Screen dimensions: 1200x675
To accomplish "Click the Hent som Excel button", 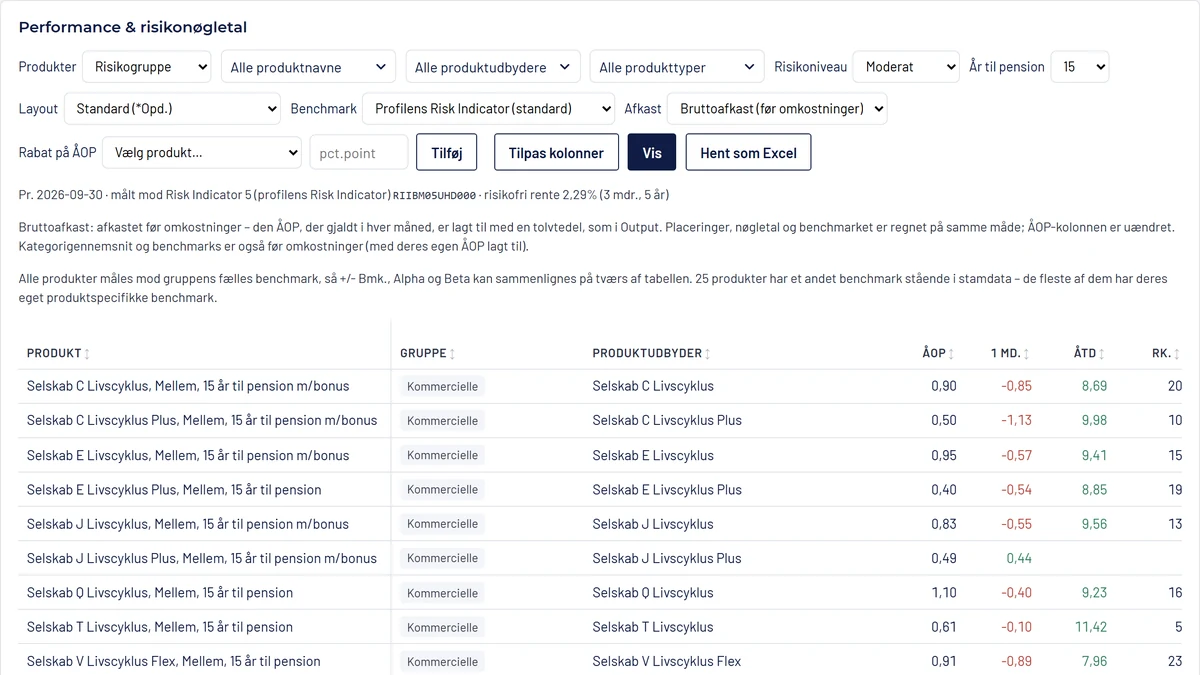I will point(748,153).
